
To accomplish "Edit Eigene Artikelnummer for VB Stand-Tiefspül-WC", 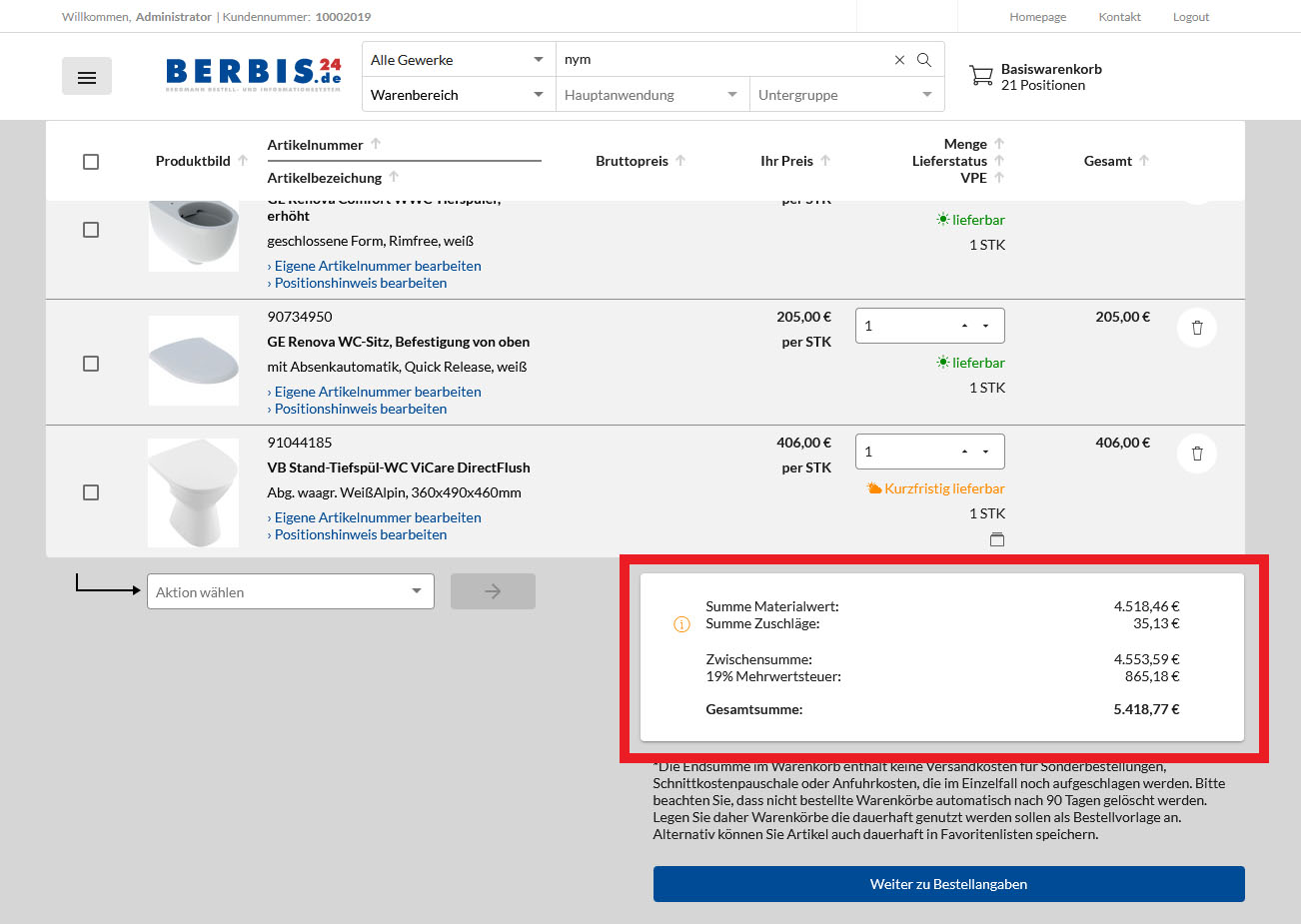I will click(378, 517).
